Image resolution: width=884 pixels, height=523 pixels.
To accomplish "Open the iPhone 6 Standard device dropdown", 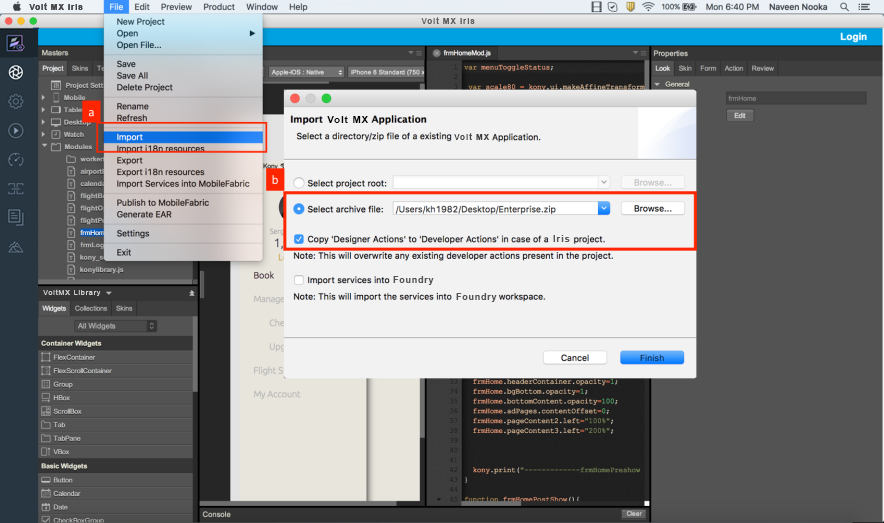I will tap(386, 72).
